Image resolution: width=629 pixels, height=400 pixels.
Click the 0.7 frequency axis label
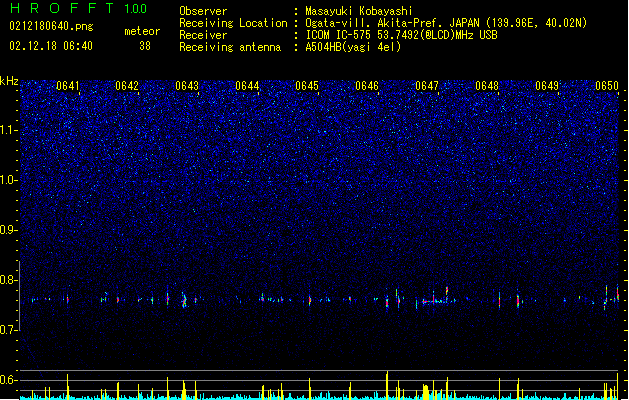[x=9, y=330]
